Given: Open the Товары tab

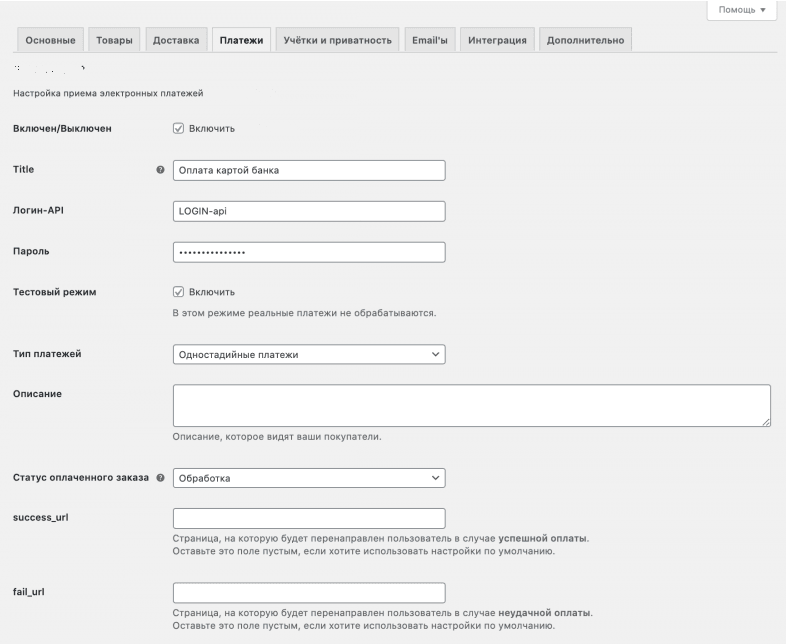Looking at the screenshot, I should coord(114,39).
